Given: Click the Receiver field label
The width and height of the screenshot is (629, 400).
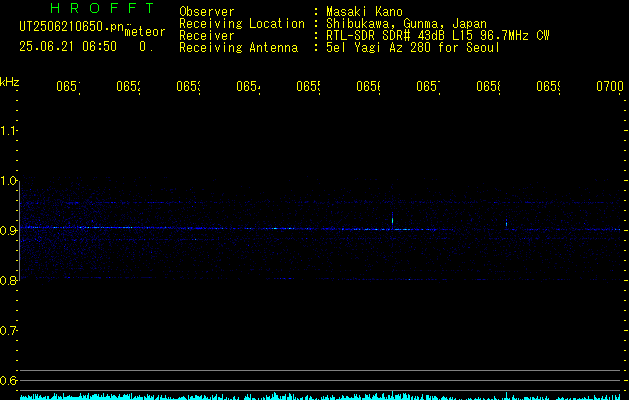Looking at the screenshot, I should [207, 36].
